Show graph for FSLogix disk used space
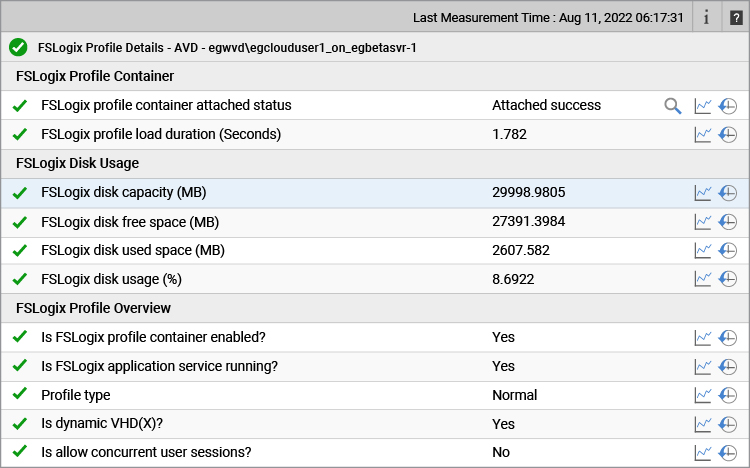Screen dimensions: 750x468 coord(703,251)
